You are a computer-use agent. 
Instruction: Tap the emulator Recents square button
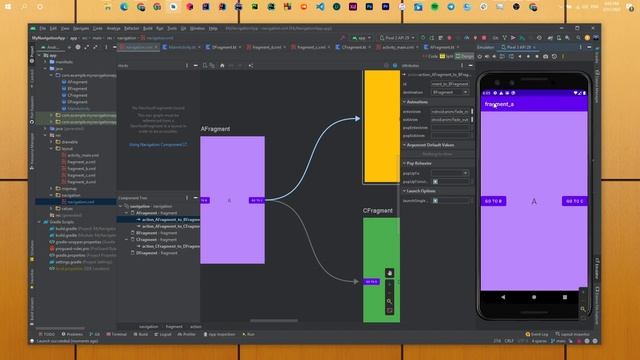pyautogui.click(x=565, y=297)
